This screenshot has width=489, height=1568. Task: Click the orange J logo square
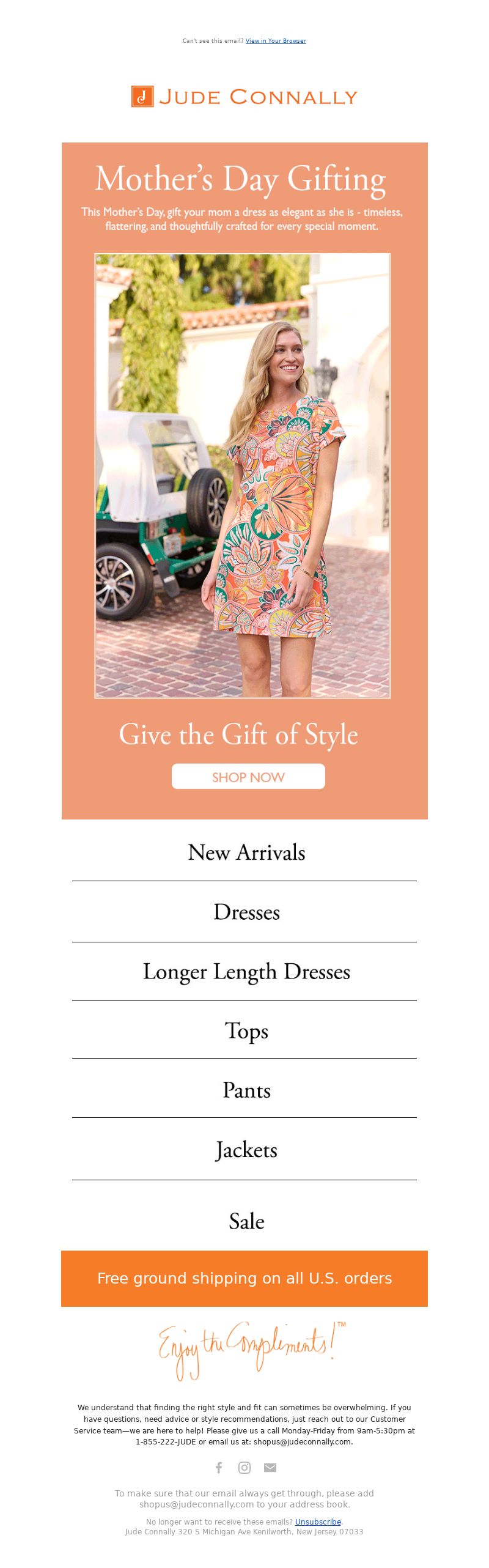pos(142,97)
